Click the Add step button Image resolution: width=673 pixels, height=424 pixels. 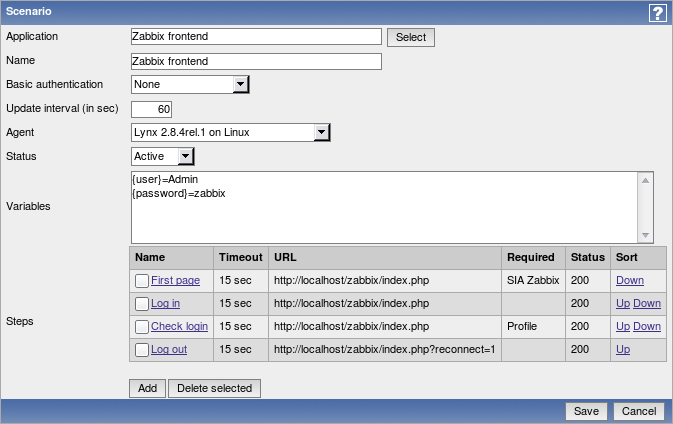point(147,388)
